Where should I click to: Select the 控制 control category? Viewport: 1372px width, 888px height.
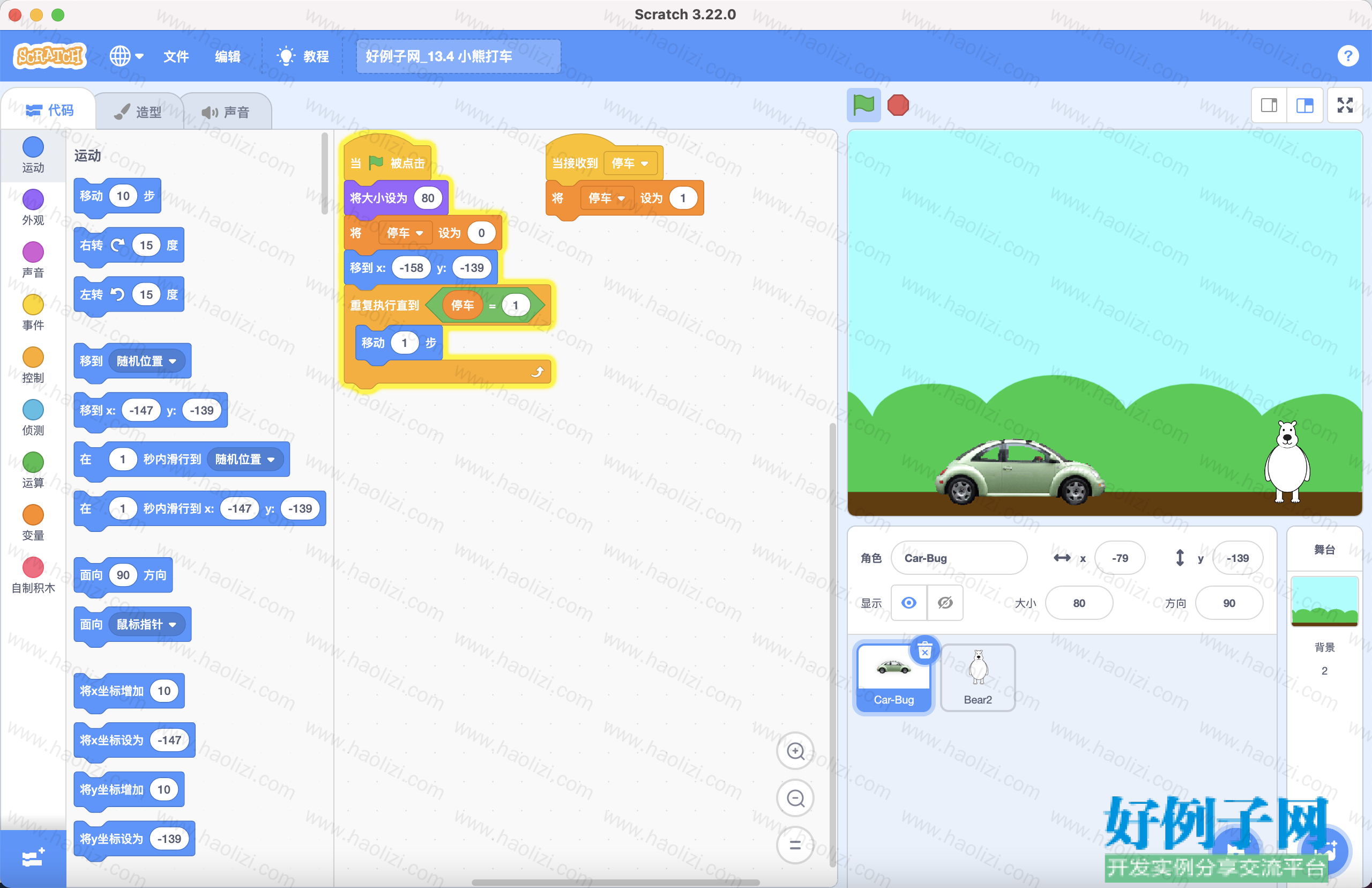(x=33, y=365)
